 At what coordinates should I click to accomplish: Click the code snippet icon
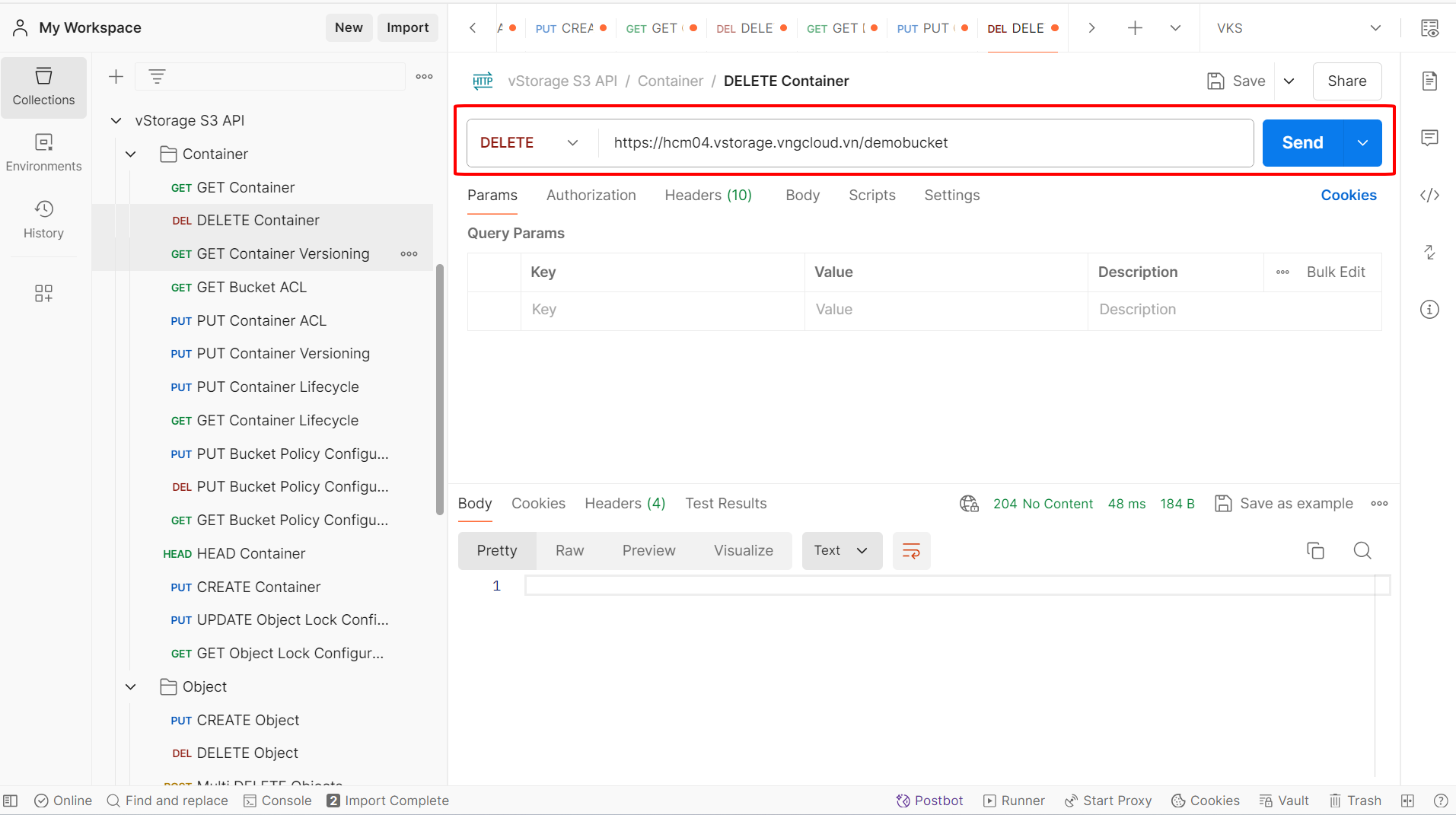[x=1429, y=196]
